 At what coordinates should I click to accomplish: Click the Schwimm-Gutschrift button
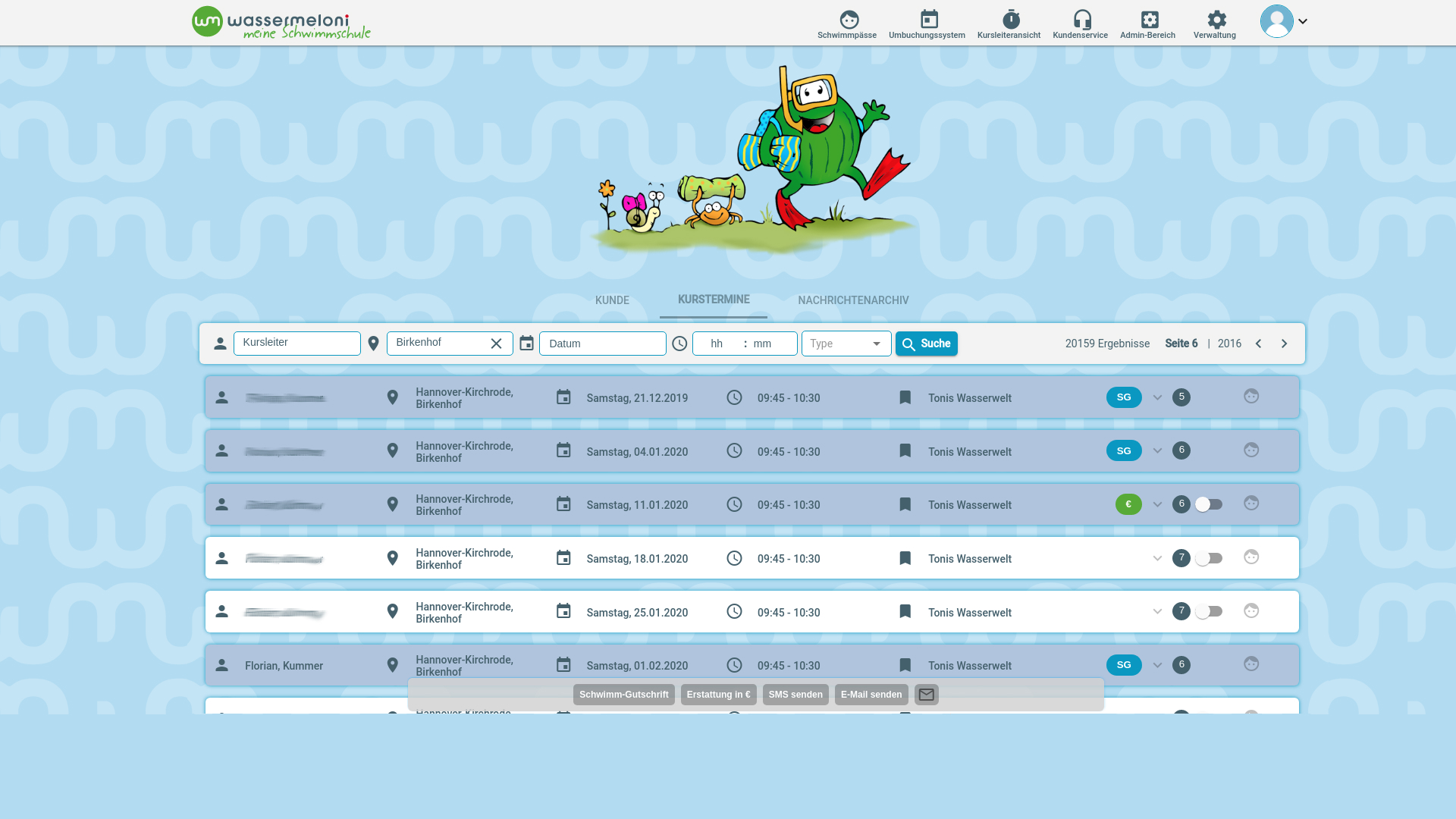coord(624,695)
